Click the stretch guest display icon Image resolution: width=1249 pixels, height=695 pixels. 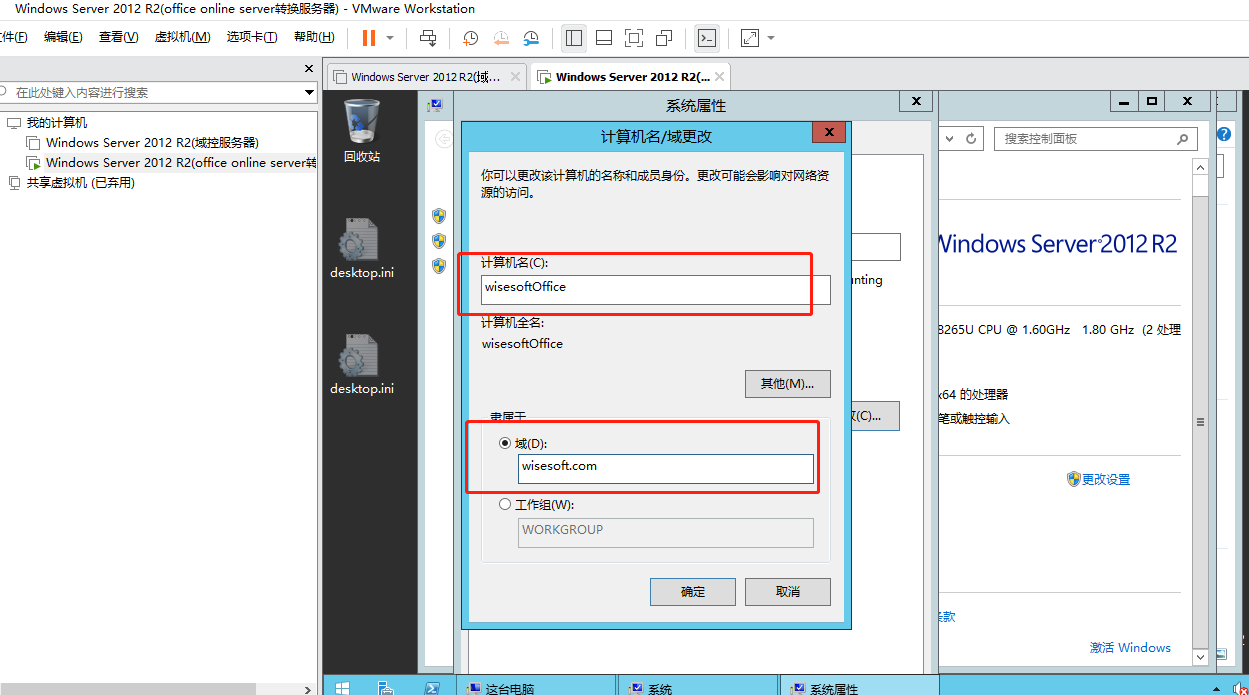750,38
